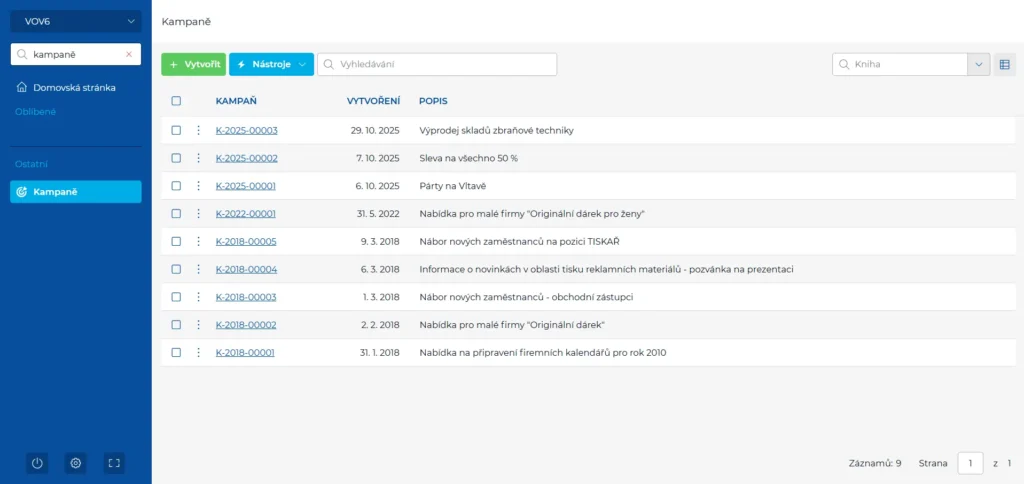Screen dimensions: 1024x484
Task: Click the table column layout icon
Action: click(1005, 64)
